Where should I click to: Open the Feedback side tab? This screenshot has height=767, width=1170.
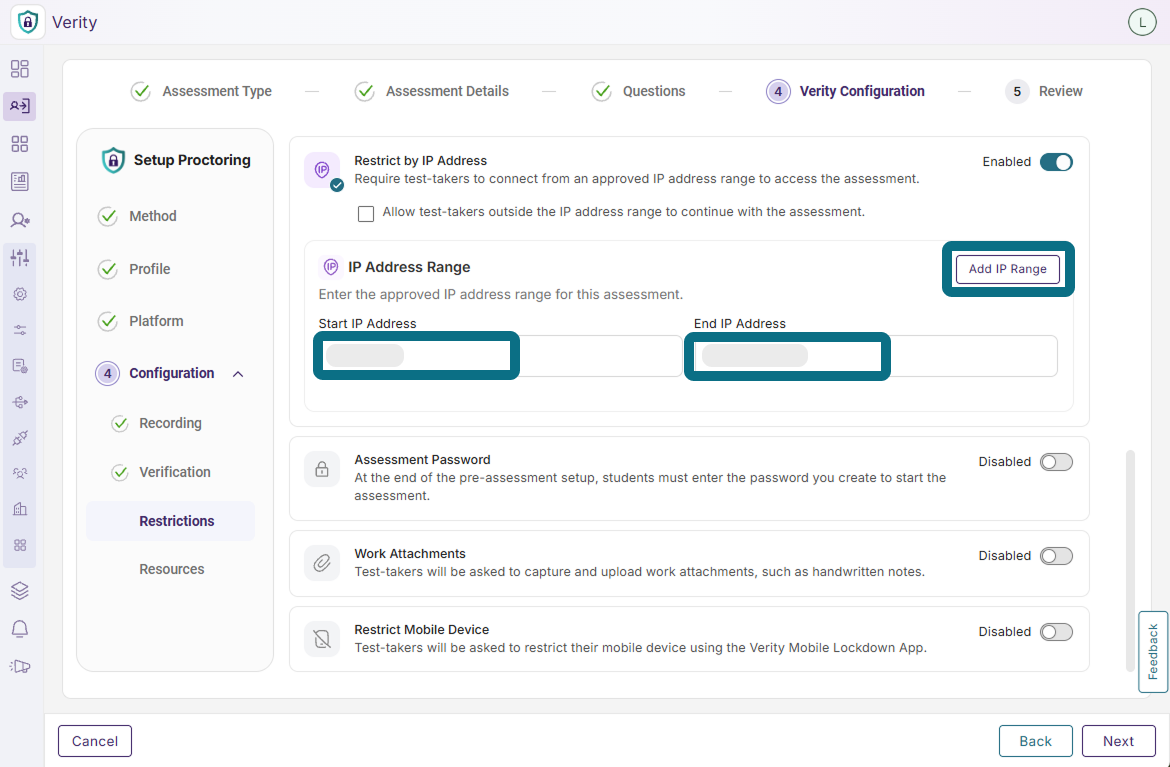[x=1153, y=652]
